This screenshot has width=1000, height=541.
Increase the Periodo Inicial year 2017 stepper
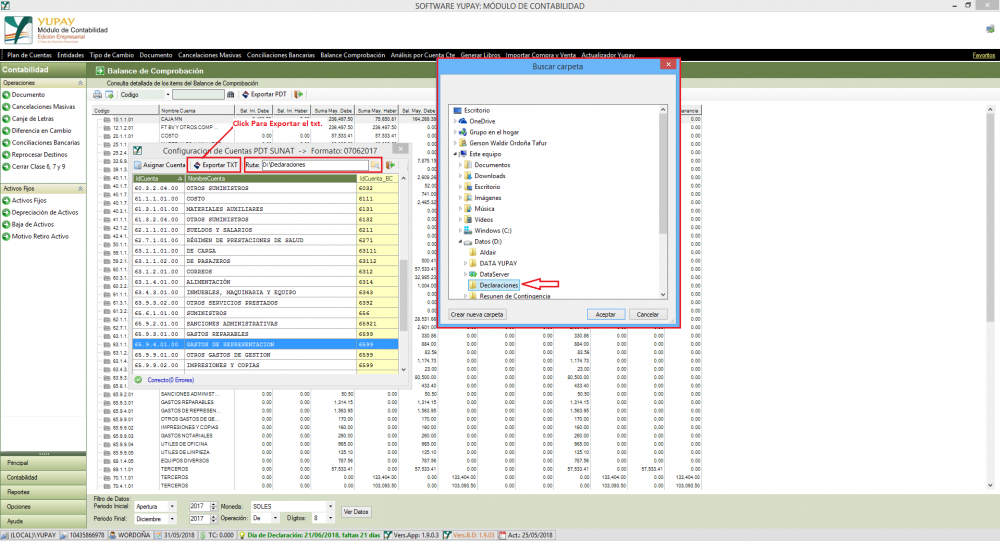214,504
